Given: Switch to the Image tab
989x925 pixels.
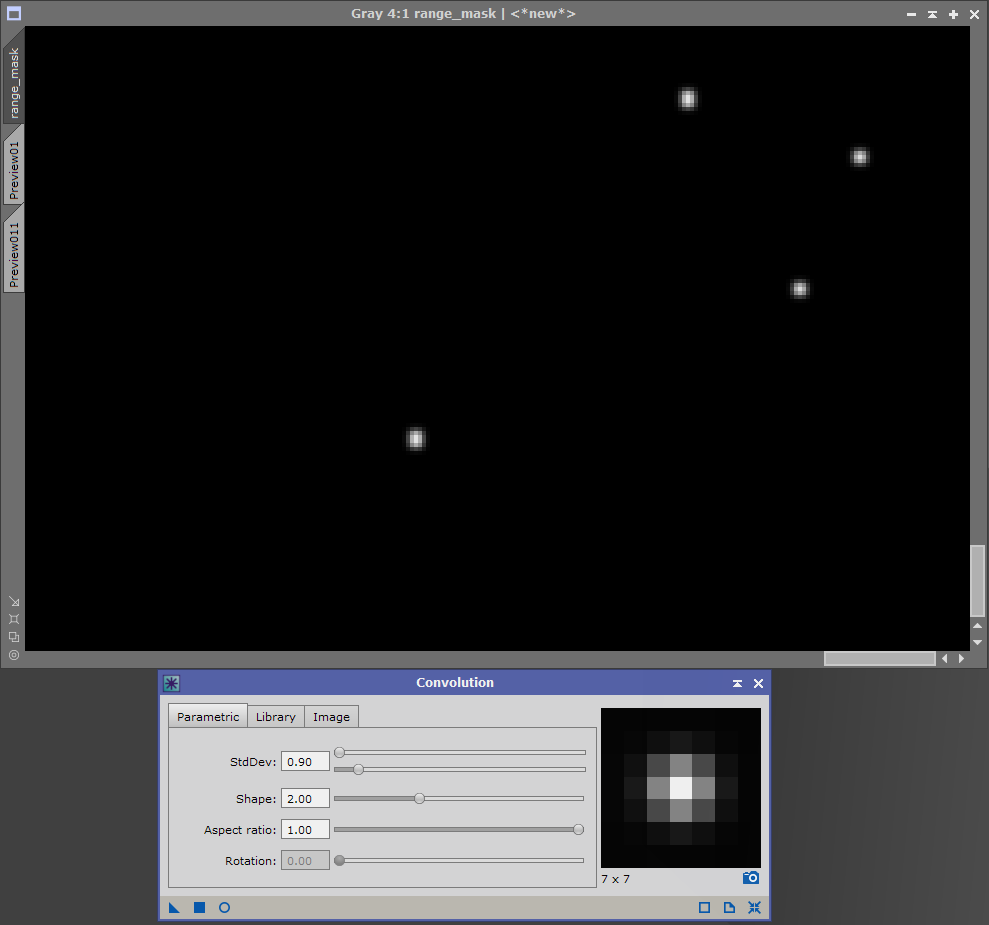Looking at the screenshot, I should pos(331,717).
